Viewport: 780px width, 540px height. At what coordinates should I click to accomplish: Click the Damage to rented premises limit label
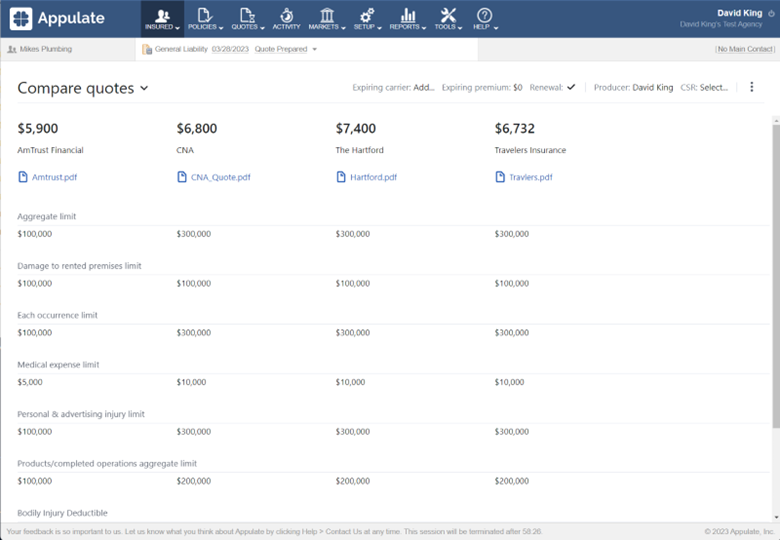80,266
